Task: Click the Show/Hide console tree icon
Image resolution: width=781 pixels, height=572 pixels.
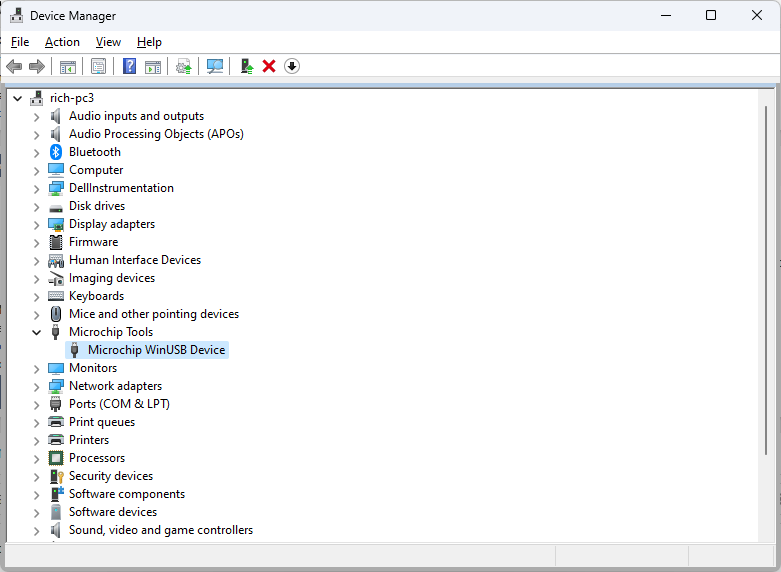Action: tap(68, 66)
